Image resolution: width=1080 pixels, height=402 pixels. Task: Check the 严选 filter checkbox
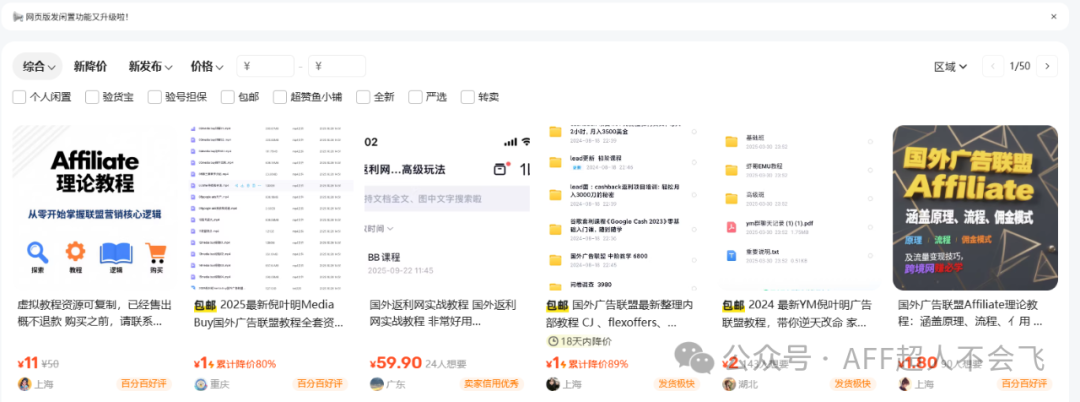pyautogui.click(x=415, y=97)
